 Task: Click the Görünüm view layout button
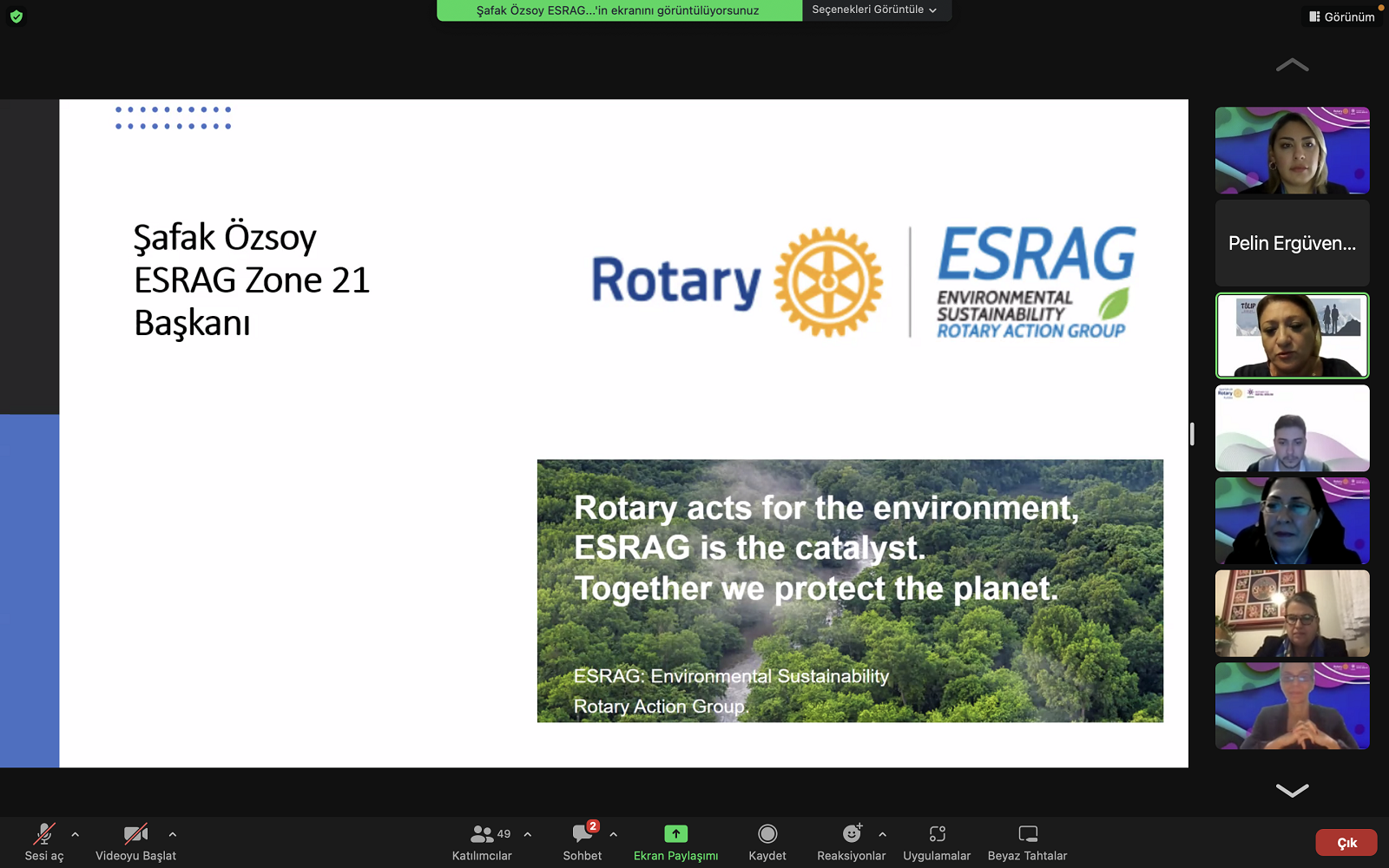[1342, 16]
